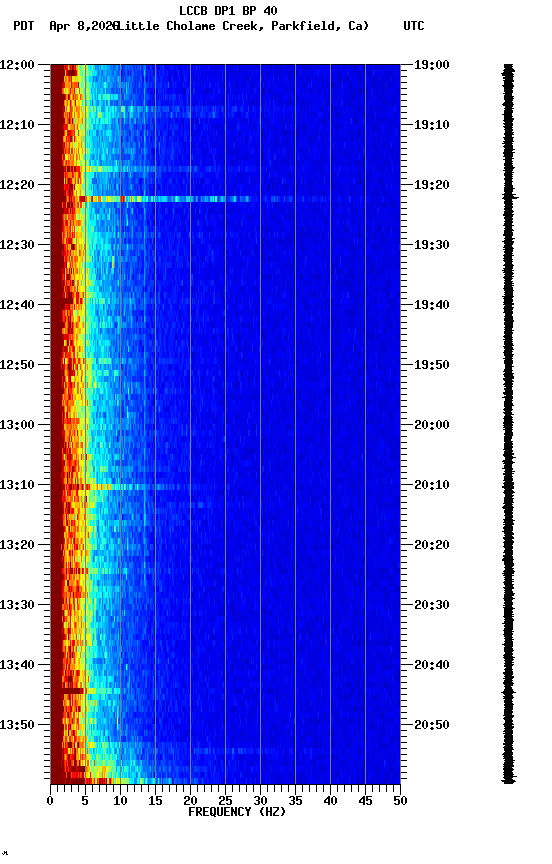Click the 5 Hz frequency axis label

[85, 801]
